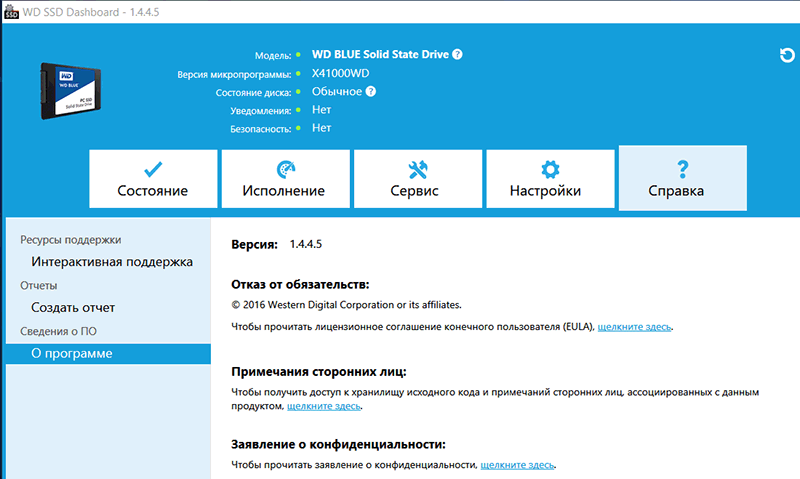Screen dimensions: 800x479
Task: Click the Безопасность value Нет
Action: pos(321,128)
